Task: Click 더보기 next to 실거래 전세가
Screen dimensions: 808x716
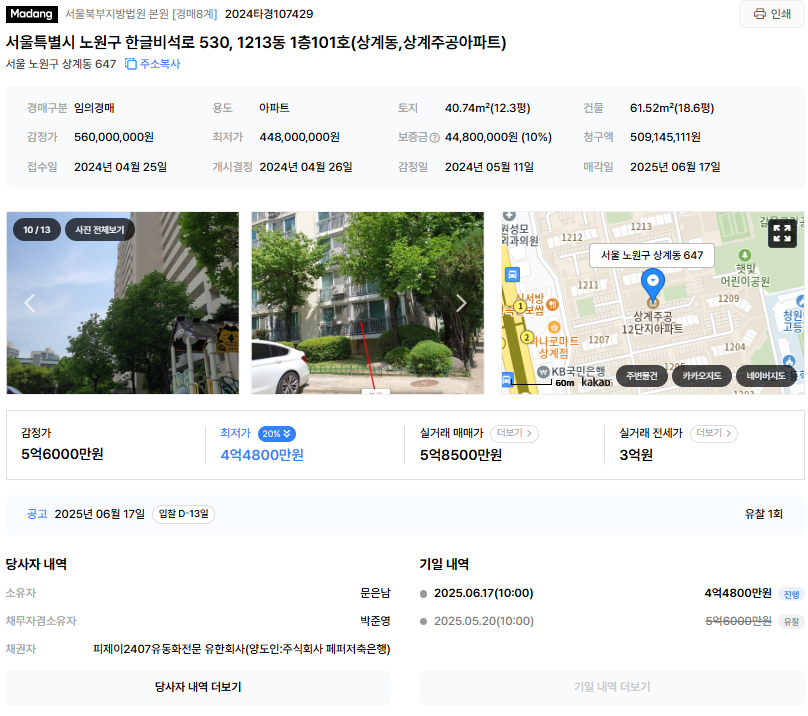Action: coord(714,434)
